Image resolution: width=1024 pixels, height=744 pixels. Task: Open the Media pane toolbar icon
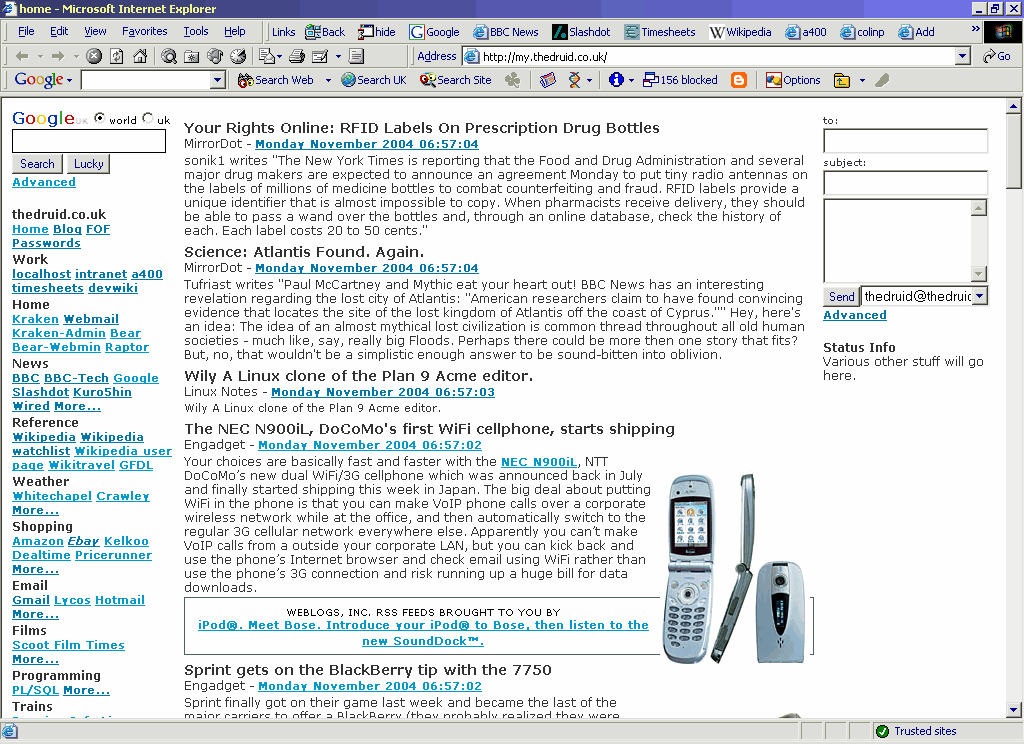pyautogui.click(x=215, y=56)
